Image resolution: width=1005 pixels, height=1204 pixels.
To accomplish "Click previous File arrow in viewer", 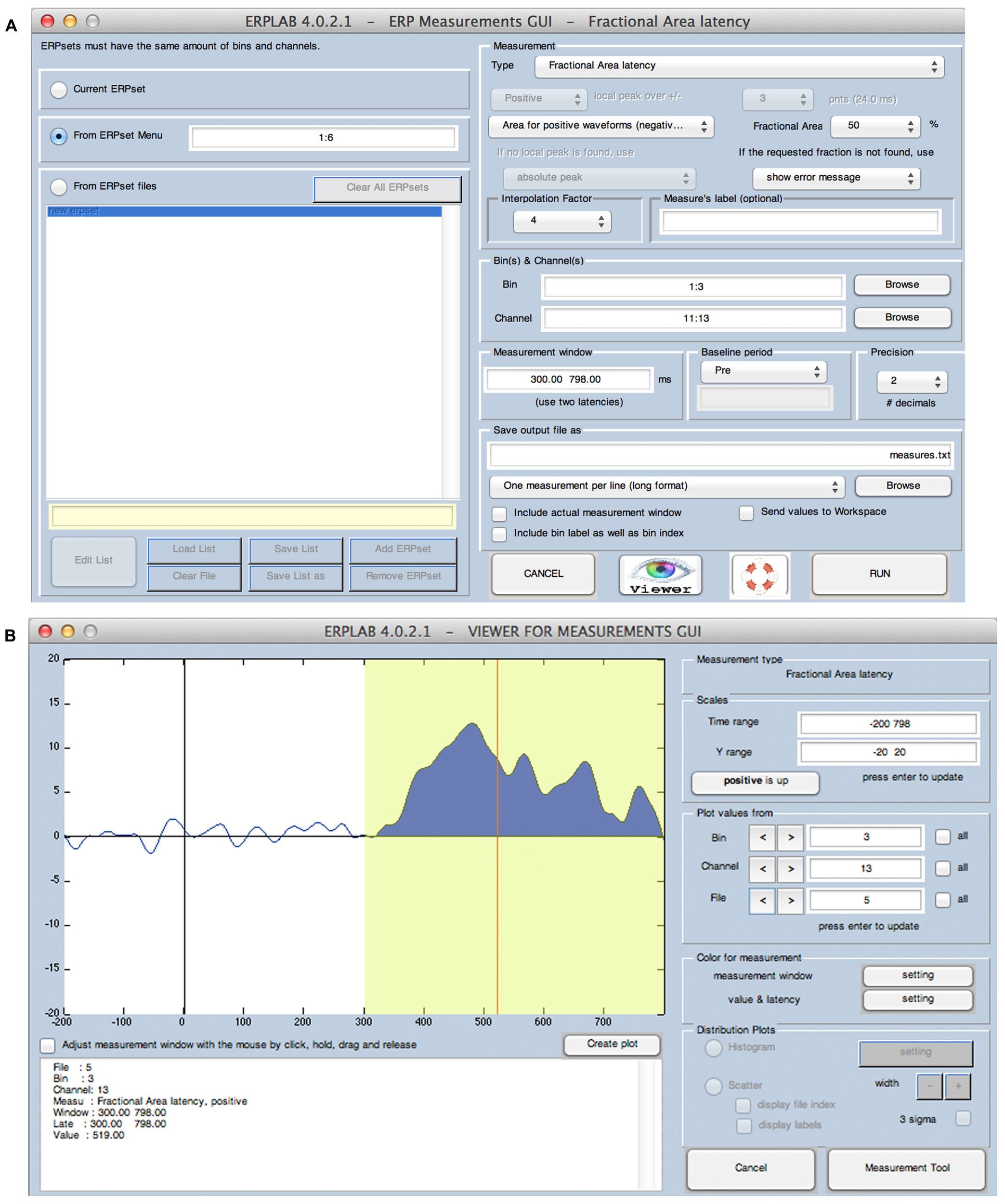I will (762, 901).
